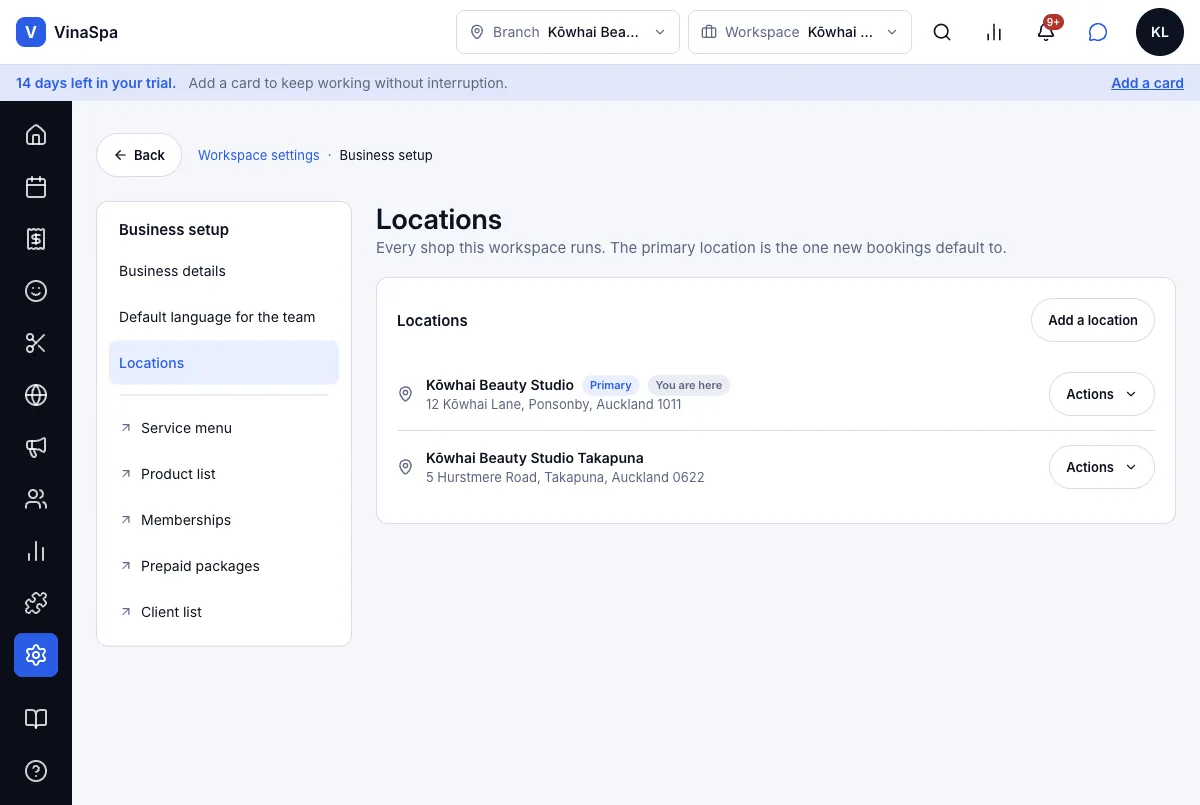Click the You are here badge

[689, 385]
